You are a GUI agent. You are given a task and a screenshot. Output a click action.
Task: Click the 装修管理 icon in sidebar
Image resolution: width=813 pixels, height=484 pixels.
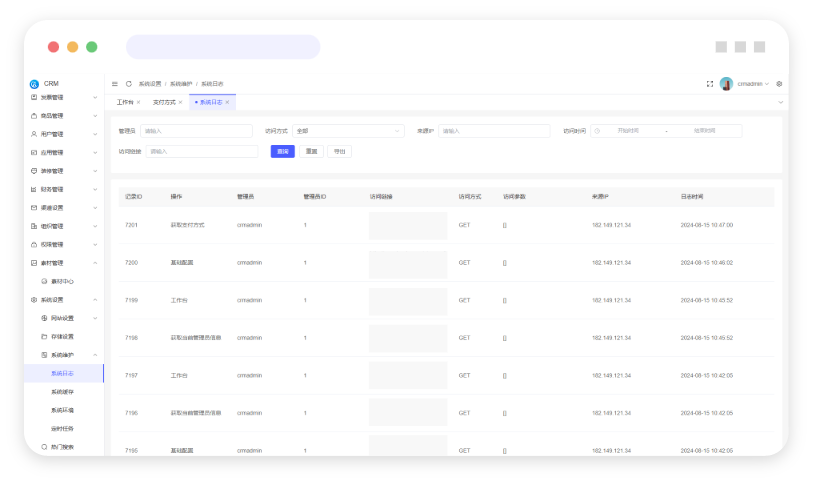(34, 171)
